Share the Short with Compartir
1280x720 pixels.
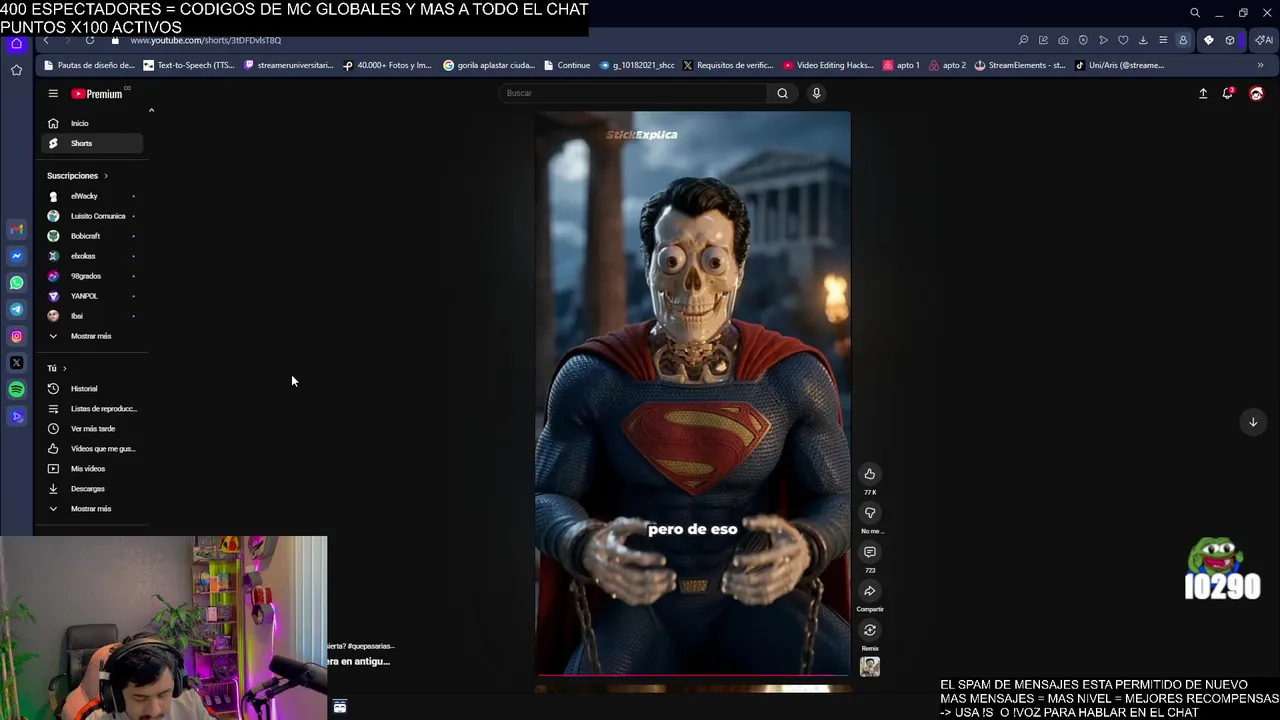coord(870,591)
